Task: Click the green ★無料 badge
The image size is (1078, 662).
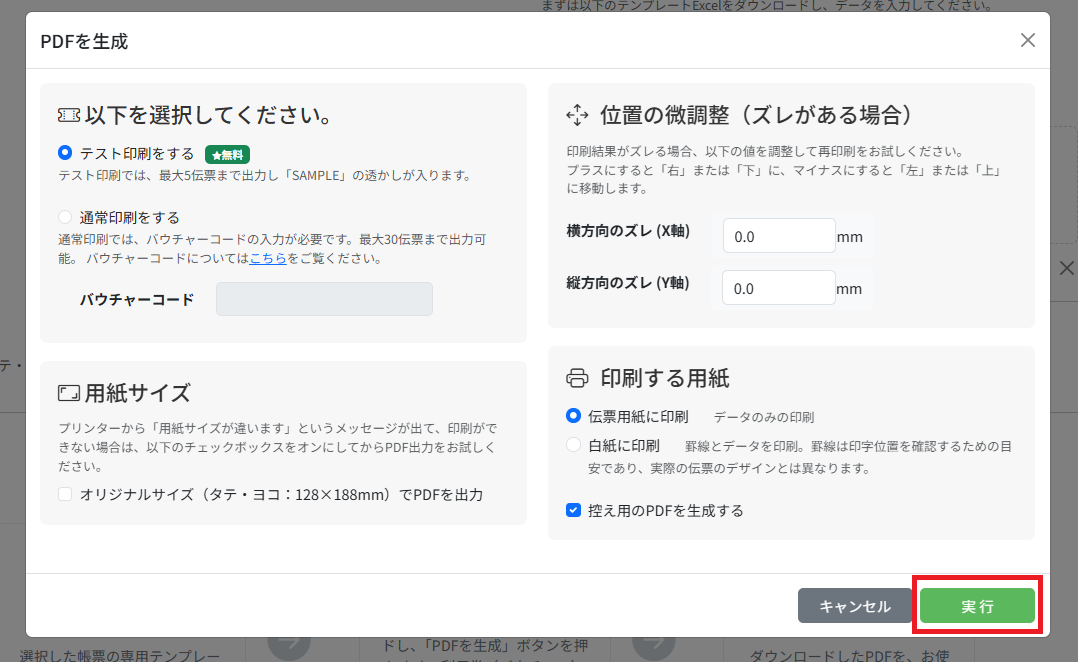Action: pyautogui.click(x=227, y=154)
